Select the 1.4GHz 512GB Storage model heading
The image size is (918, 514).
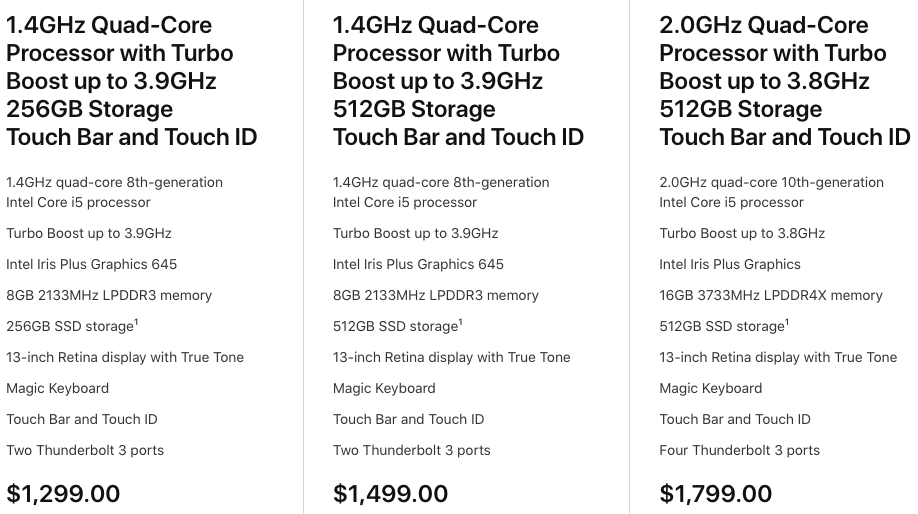click(458, 81)
